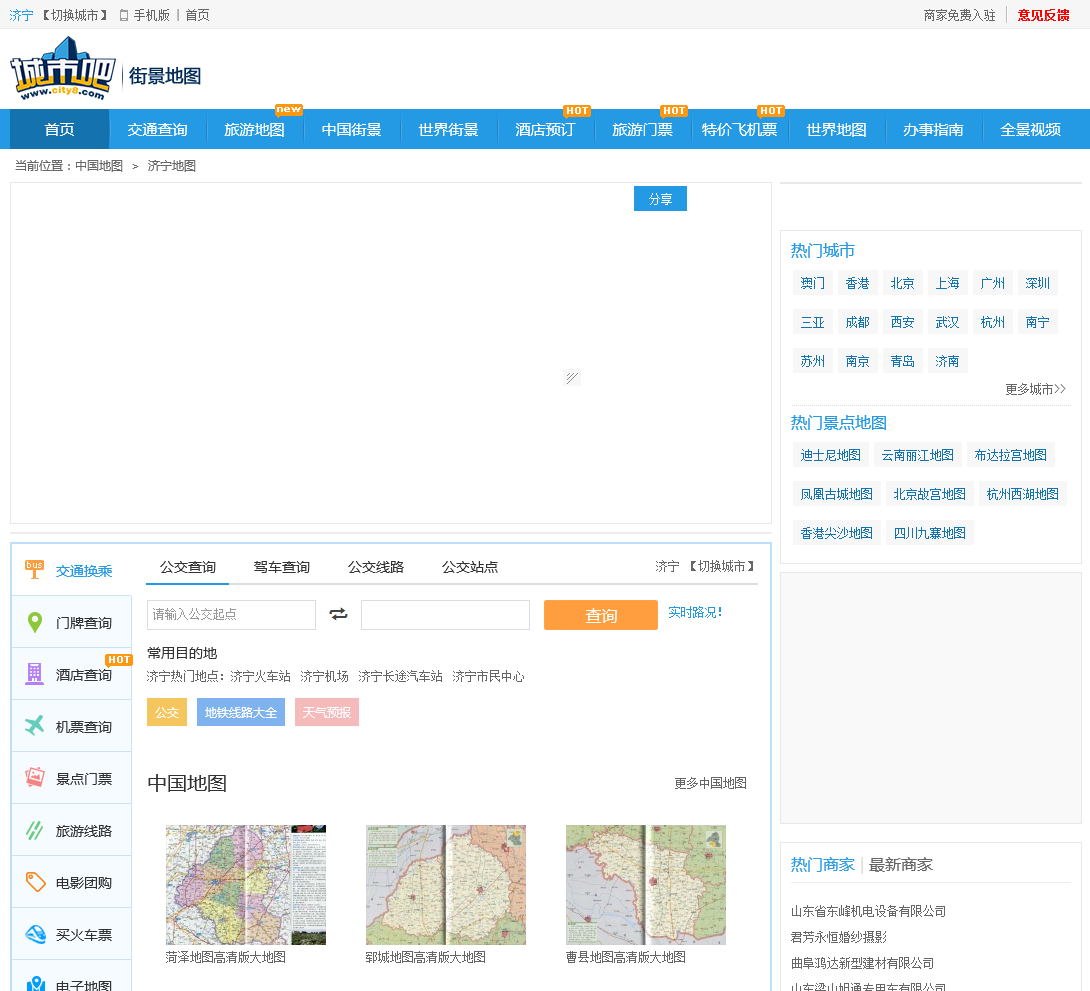The height and width of the screenshot is (991, 1090).
Task: Select 特价飞机票 navigation item
Action: click(x=740, y=129)
